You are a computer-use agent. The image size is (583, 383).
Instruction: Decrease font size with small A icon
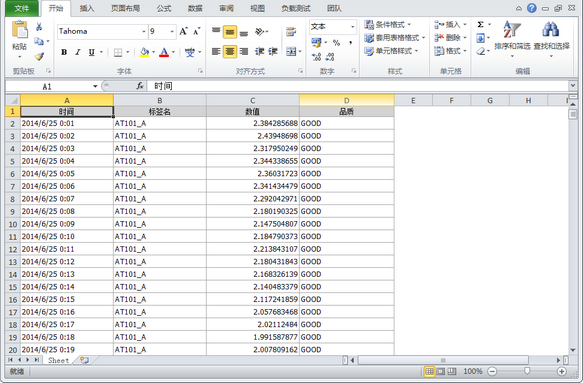coord(196,32)
